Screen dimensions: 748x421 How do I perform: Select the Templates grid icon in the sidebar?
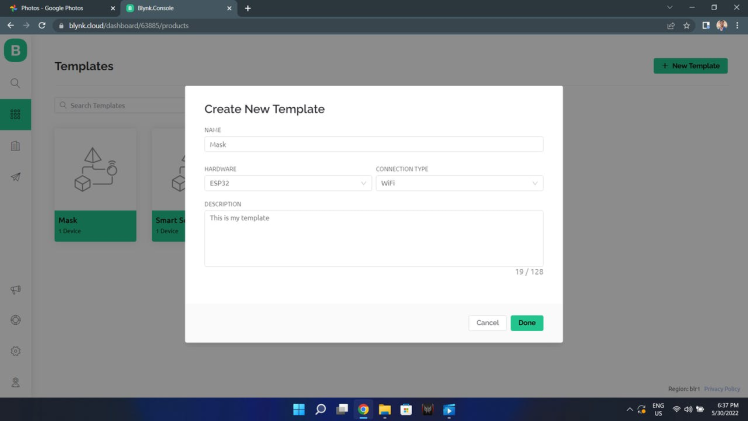click(x=15, y=114)
